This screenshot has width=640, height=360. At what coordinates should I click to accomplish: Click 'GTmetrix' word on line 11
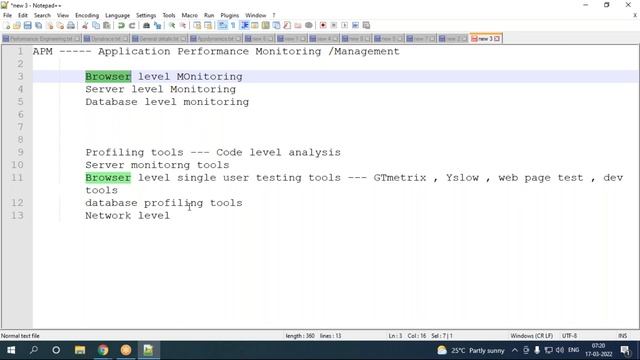coord(400,178)
